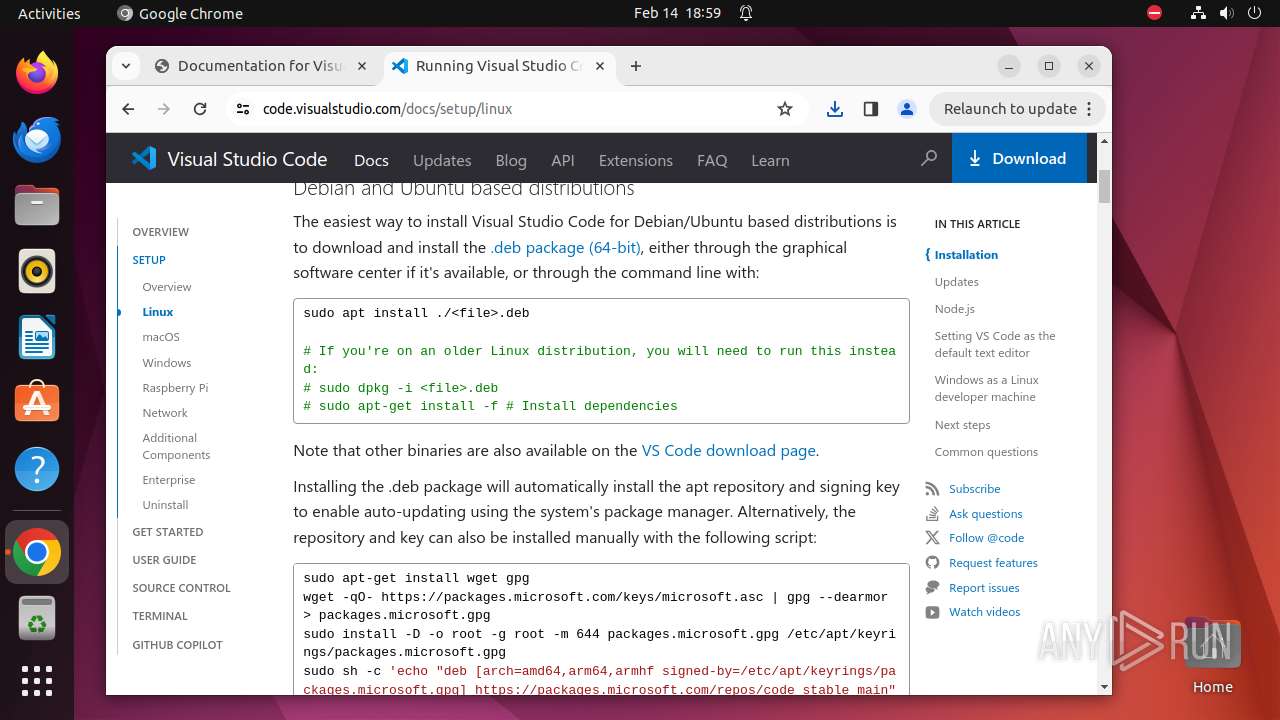Open the Learn navigation item
The width and height of the screenshot is (1280, 720).
pos(770,160)
